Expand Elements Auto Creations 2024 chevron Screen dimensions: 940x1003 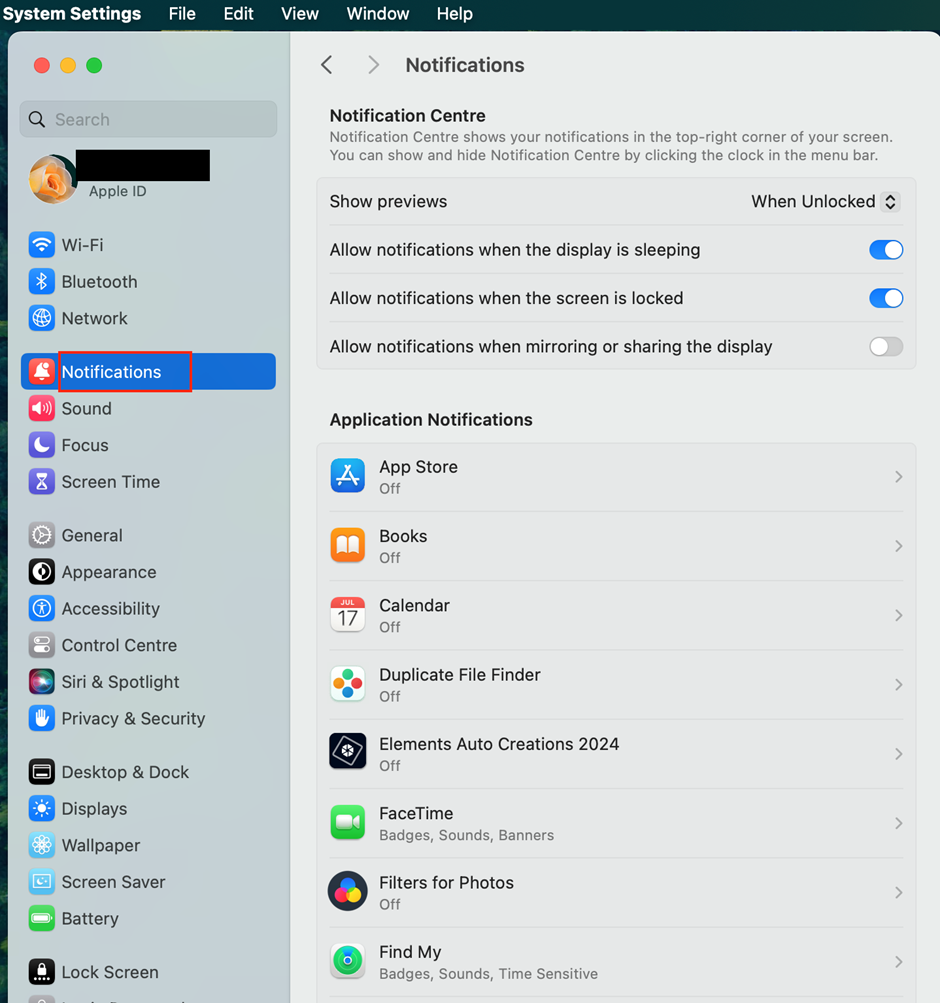898,754
